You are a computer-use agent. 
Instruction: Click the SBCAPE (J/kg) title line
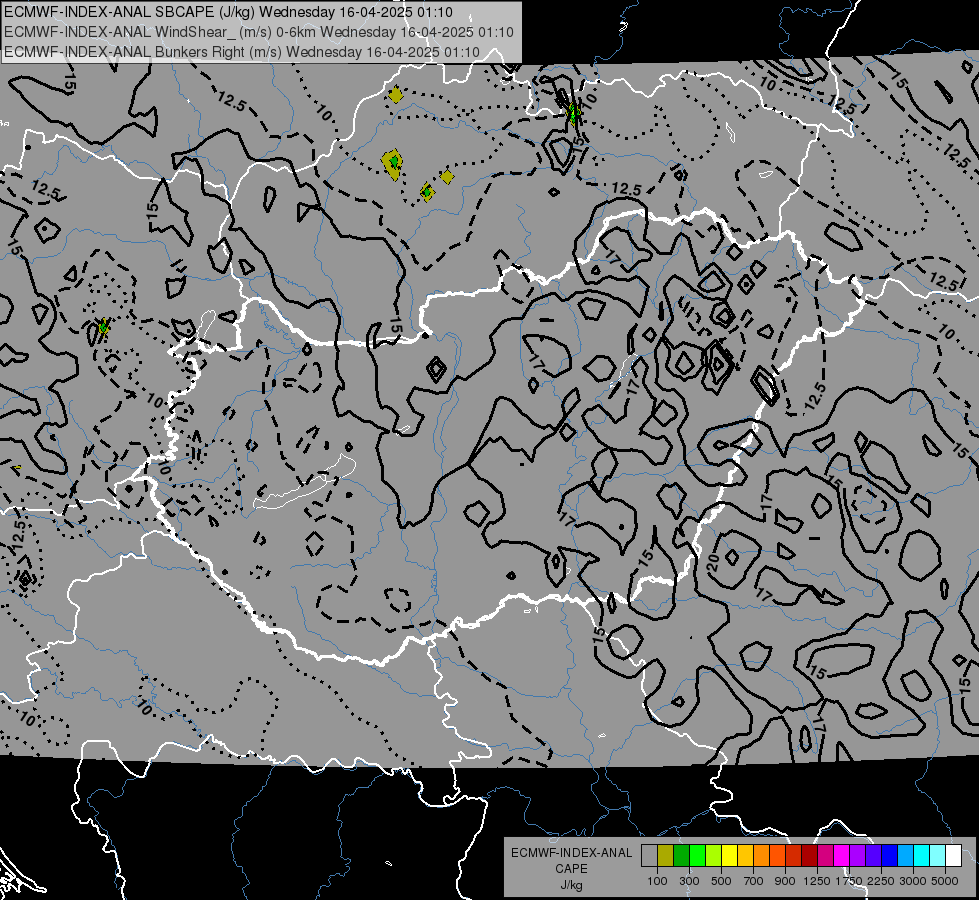coord(229,12)
